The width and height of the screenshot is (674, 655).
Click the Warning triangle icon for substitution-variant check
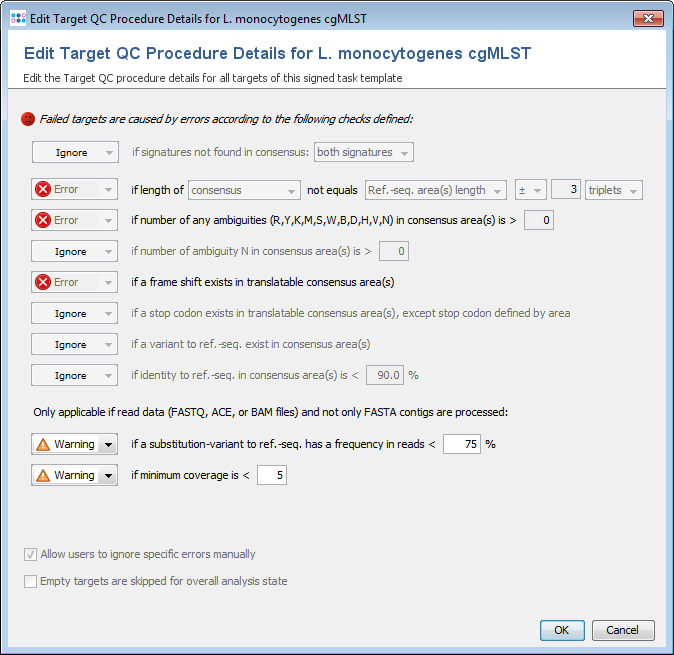coord(43,444)
